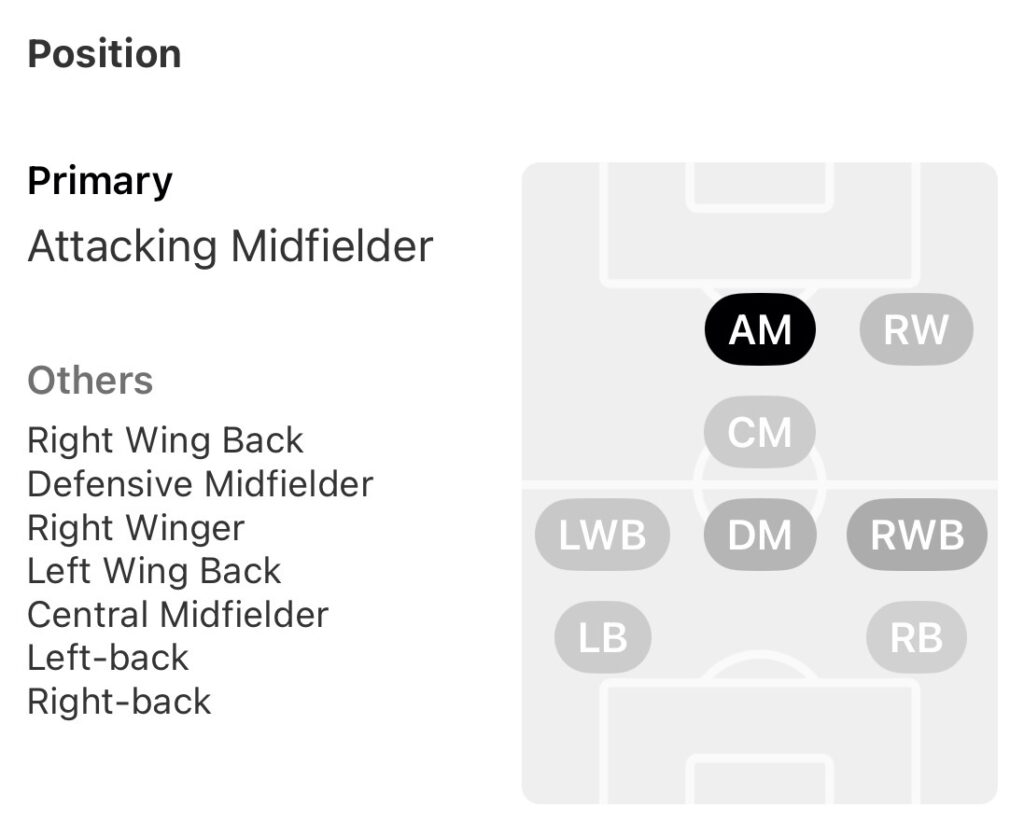Image resolution: width=1024 pixels, height=835 pixels.
Task: Select the DM marker near the center circle
Action: point(760,535)
